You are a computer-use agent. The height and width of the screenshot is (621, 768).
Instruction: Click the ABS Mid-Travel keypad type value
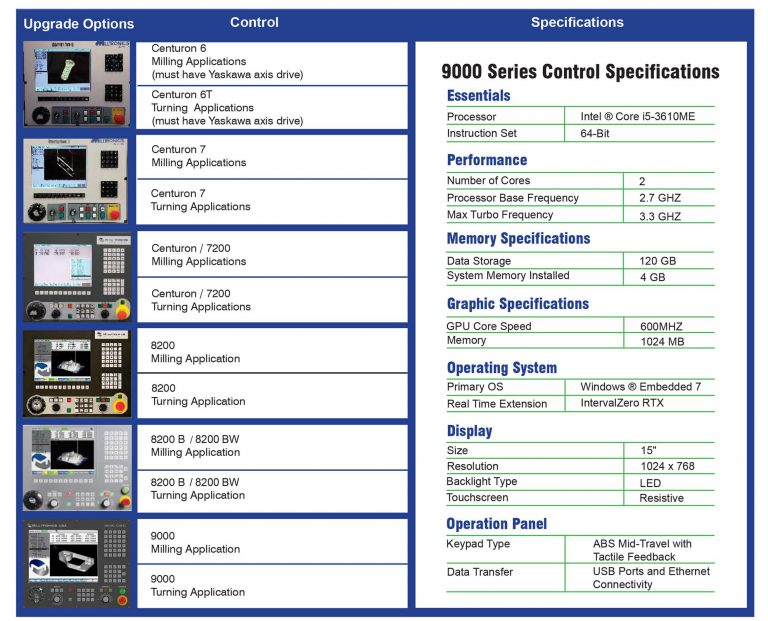[x=642, y=550]
